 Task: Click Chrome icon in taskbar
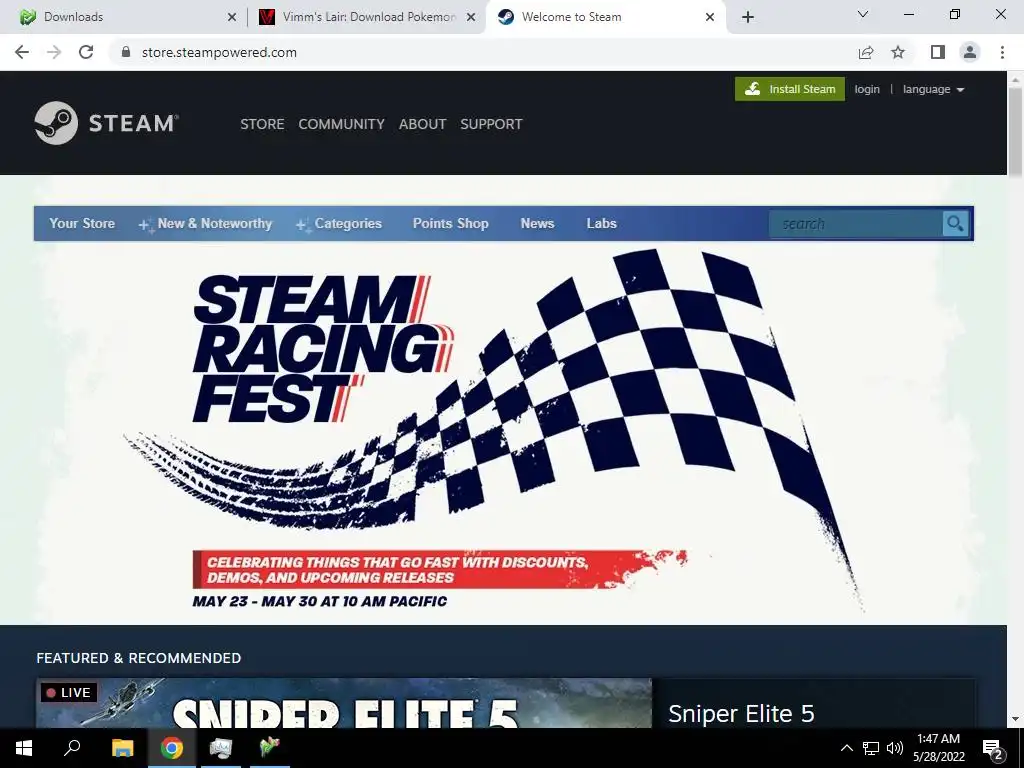[x=172, y=748]
